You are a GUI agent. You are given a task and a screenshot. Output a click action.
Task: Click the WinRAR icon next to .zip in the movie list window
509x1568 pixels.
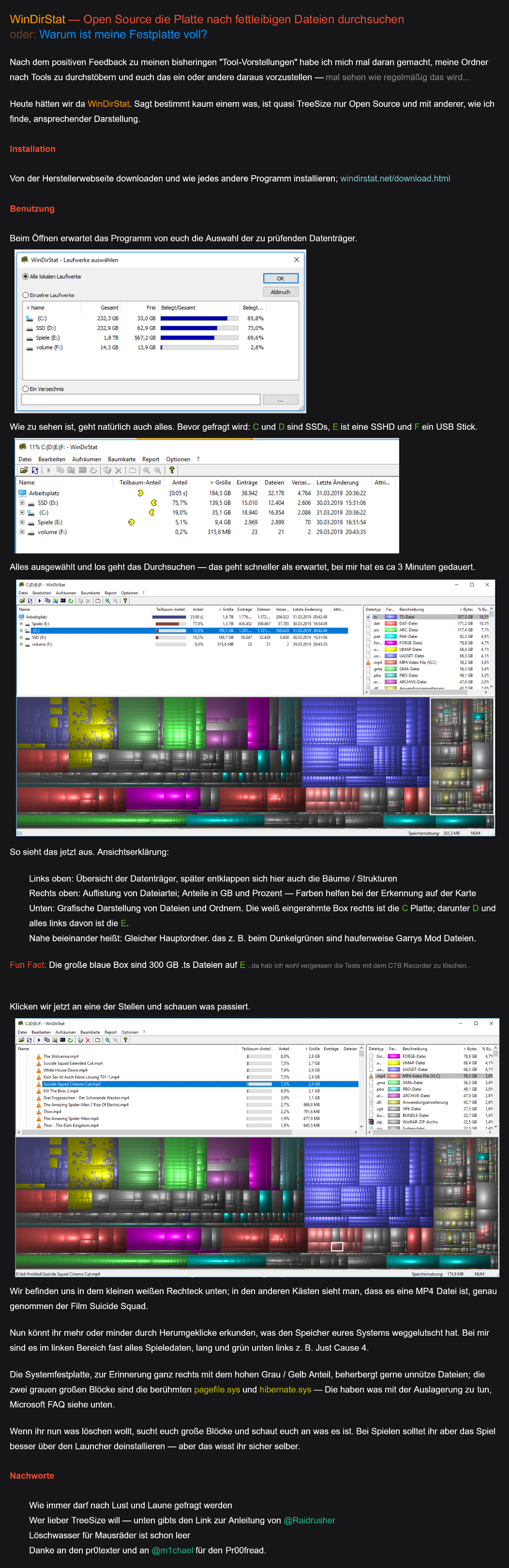(x=371, y=1122)
